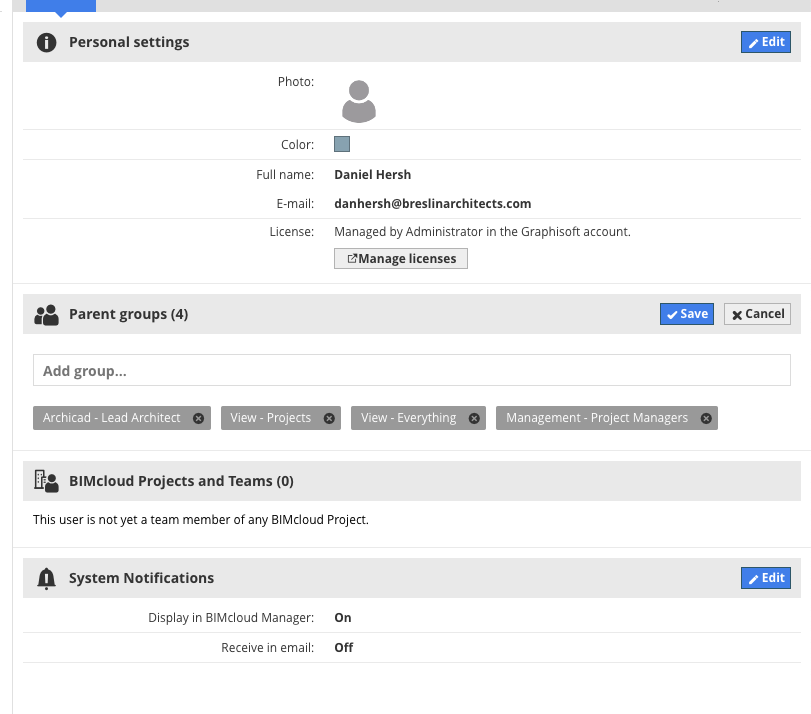
Task: Click the BIMcloud Projects and Teams icon
Action: 46,481
